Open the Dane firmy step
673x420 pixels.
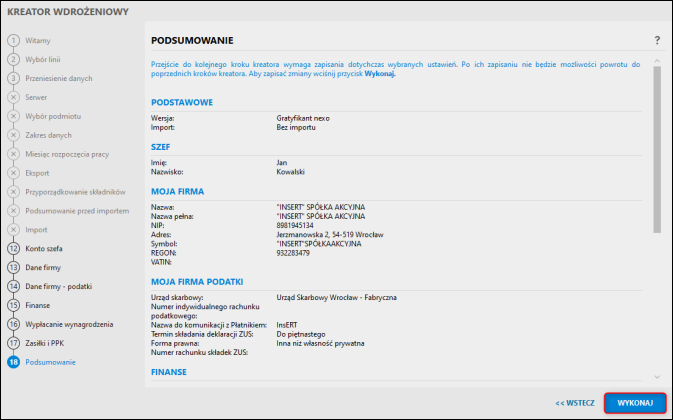(x=43, y=267)
